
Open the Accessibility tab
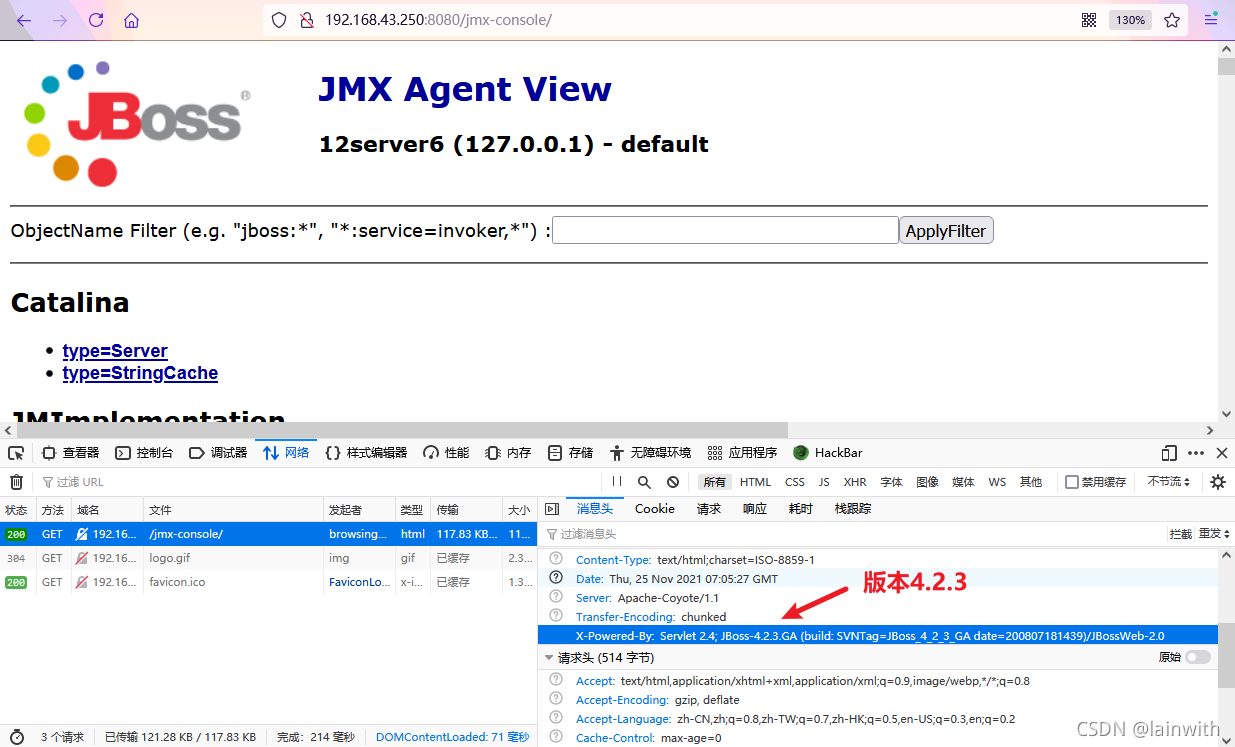click(650, 453)
